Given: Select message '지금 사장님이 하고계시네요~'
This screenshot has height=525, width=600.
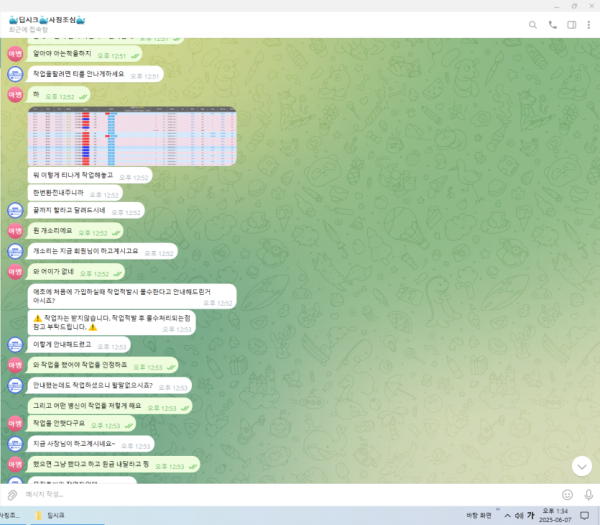Looking at the screenshot, I should (91, 444).
